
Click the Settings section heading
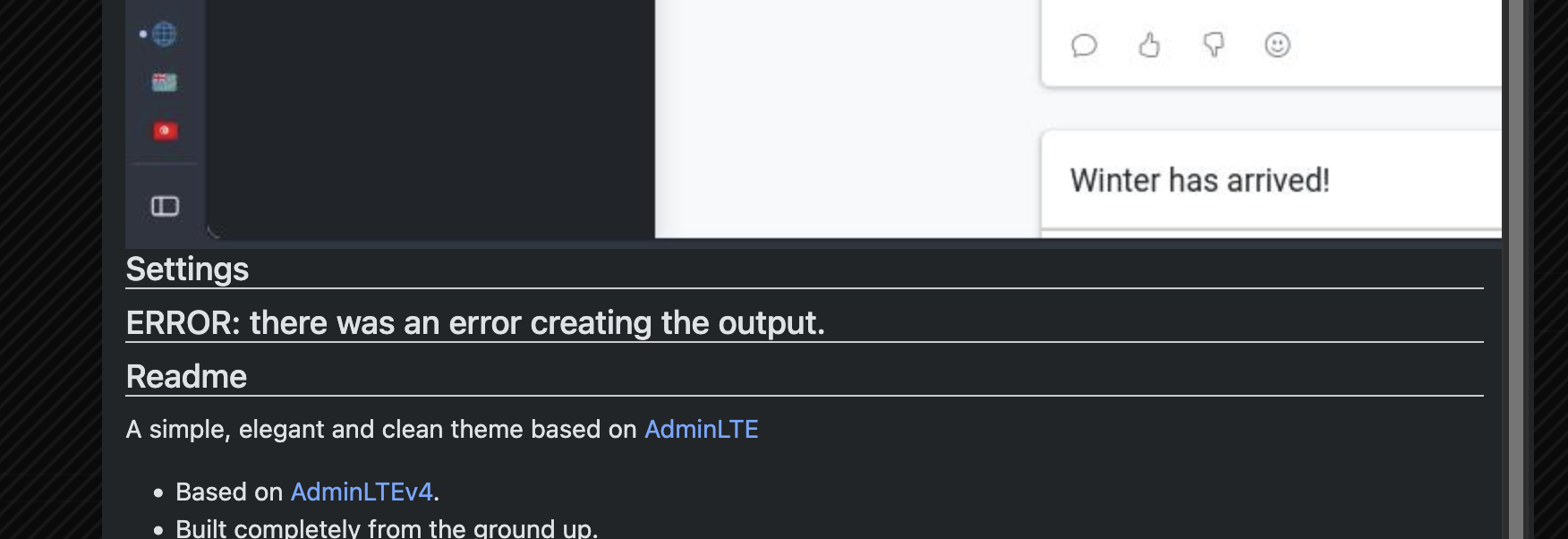(187, 269)
